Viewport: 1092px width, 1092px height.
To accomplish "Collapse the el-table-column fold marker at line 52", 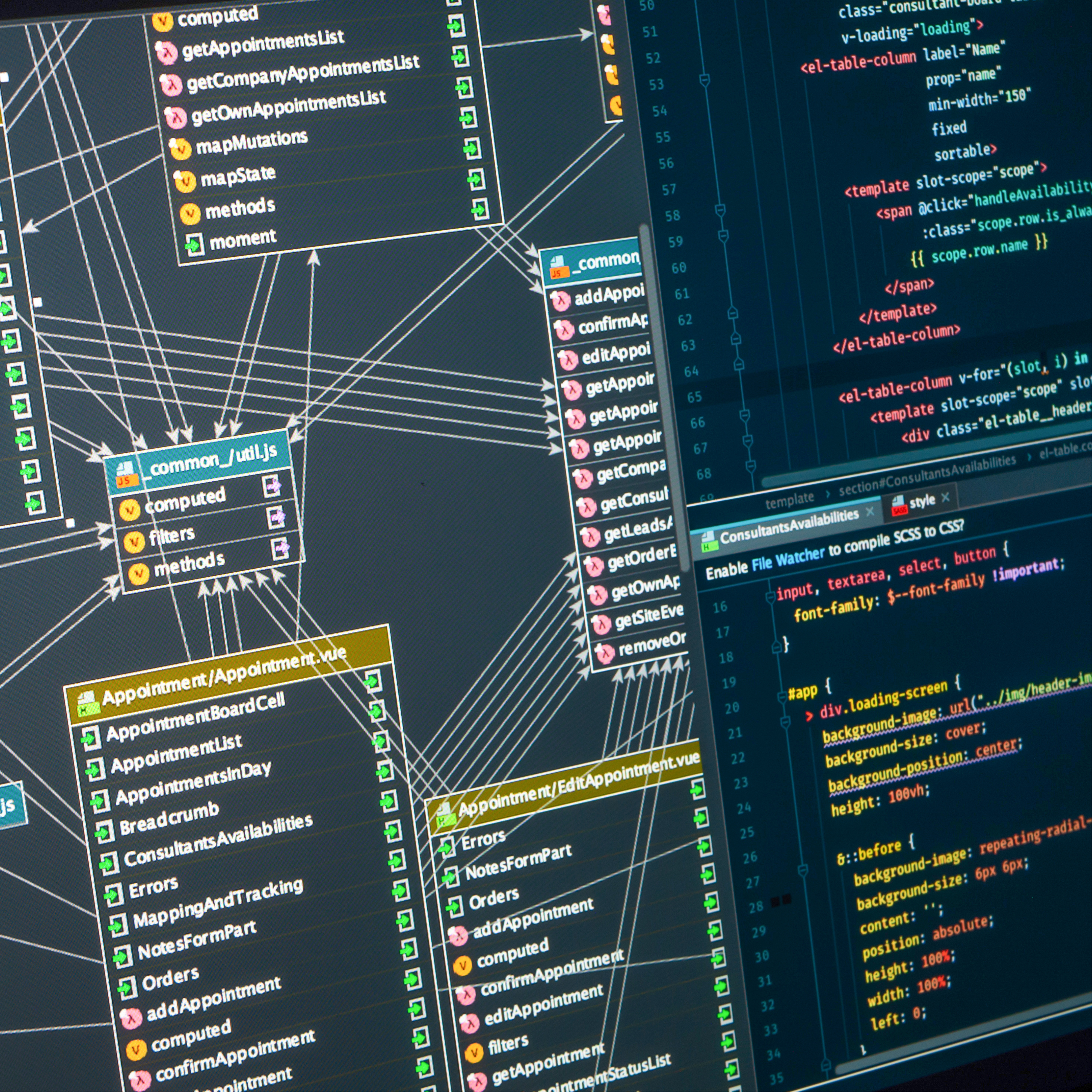I will point(704,79).
